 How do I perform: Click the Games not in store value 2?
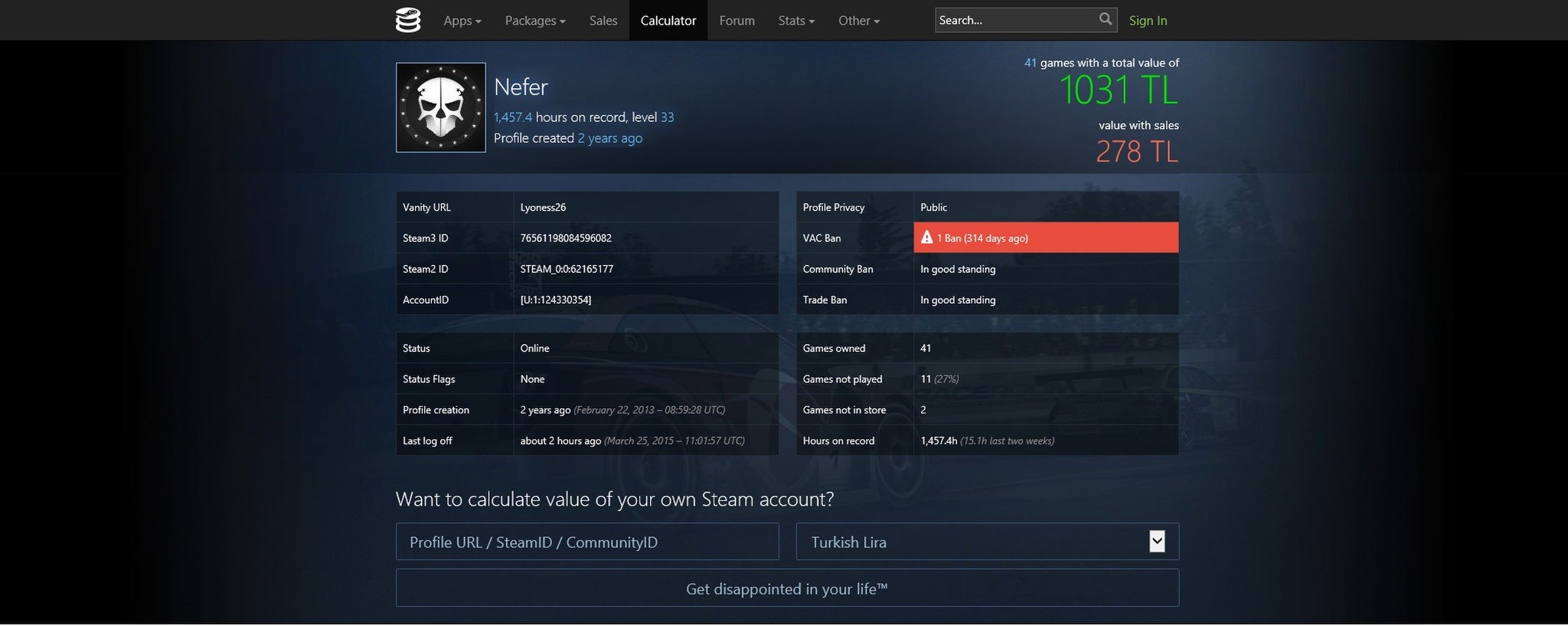coord(923,410)
